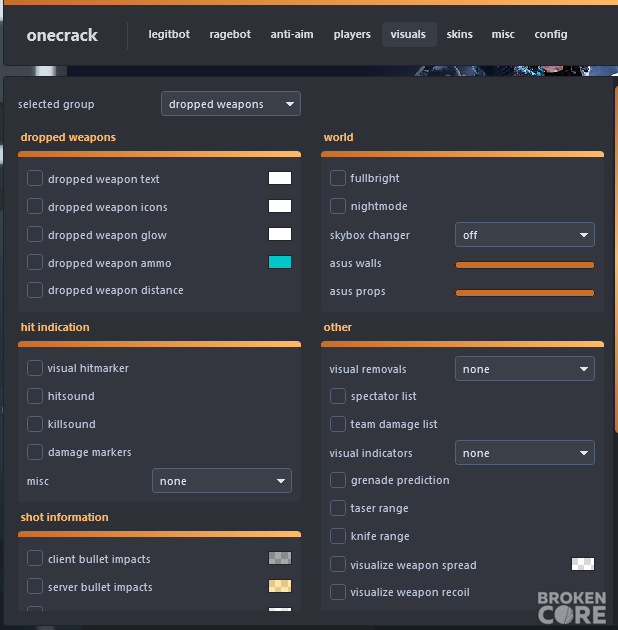Toggle dropped weapon ammo checkbox
The width and height of the screenshot is (618, 630).
(35, 262)
